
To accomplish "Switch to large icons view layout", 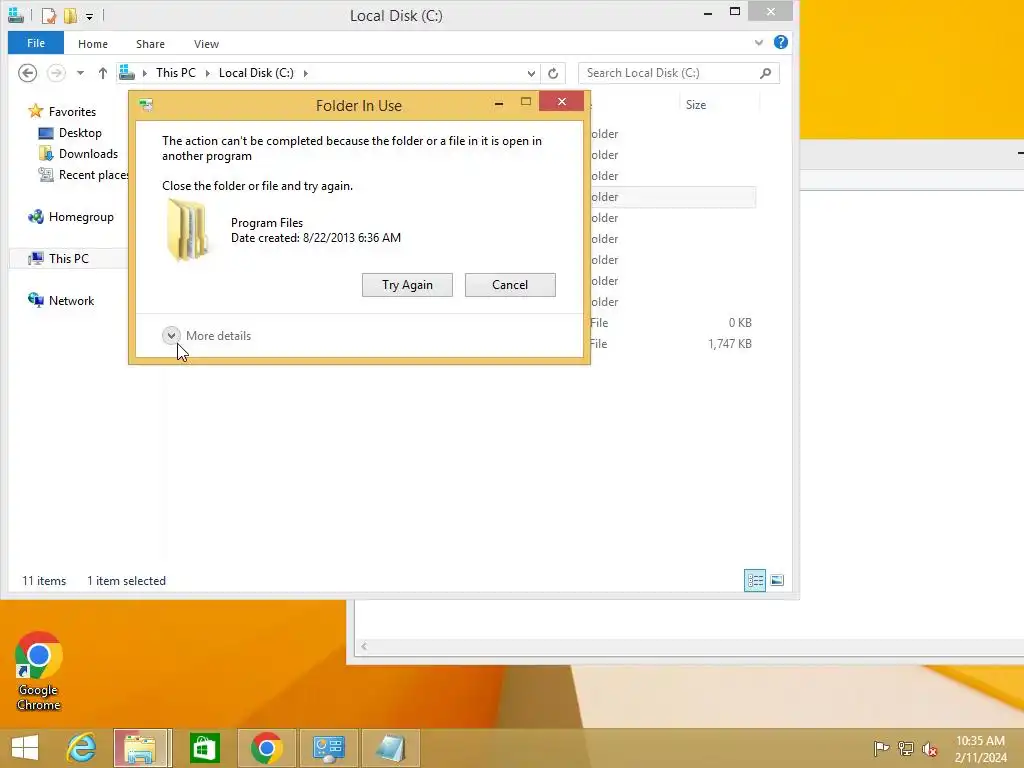I will pyautogui.click(x=777, y=581).
